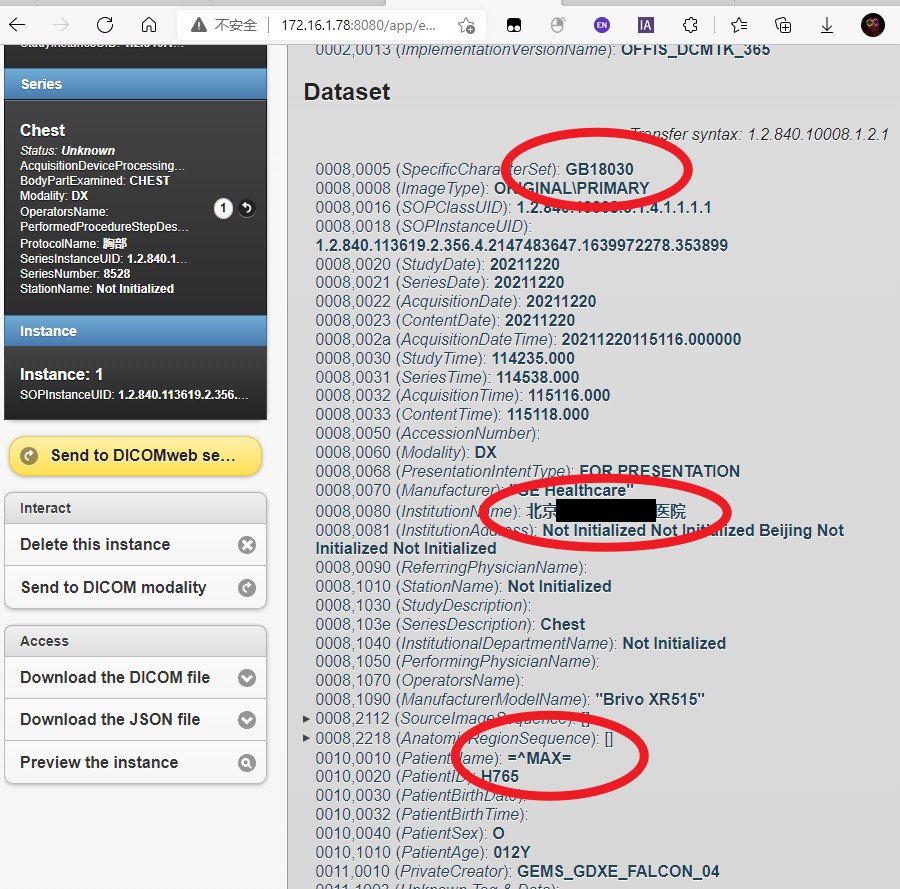Expand the SourceImageSequence tag
The height and width of the screenshot is (889, 900).
click(306, 719)
